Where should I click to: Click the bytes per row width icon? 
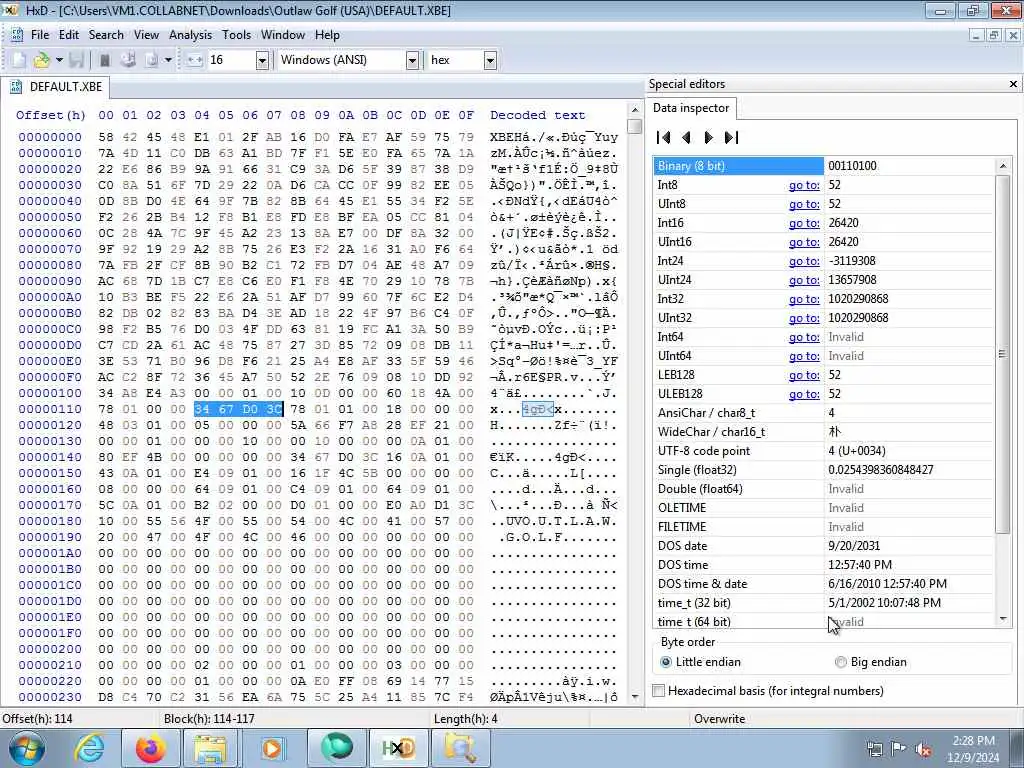pos(195,60)
